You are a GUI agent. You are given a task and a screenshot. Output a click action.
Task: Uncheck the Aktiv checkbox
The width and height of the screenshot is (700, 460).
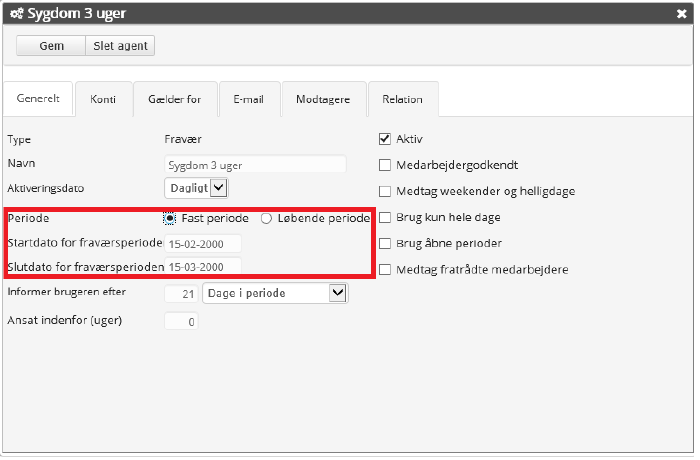point(385,139)
